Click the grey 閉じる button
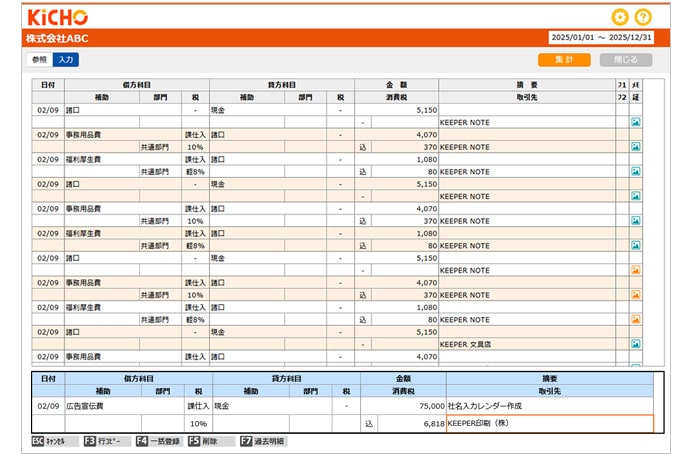The image size is (693, 464). coord(625,60)
